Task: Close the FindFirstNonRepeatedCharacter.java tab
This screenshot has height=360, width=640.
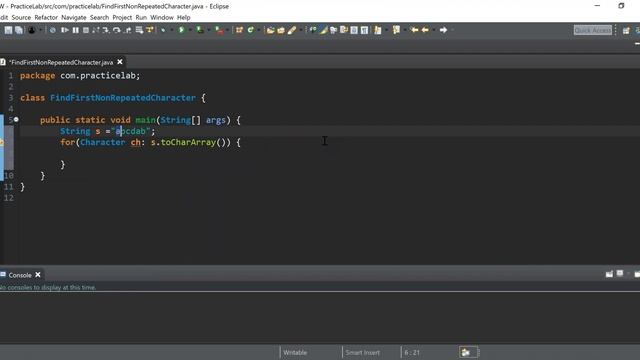Action: [x=120, y=62]
